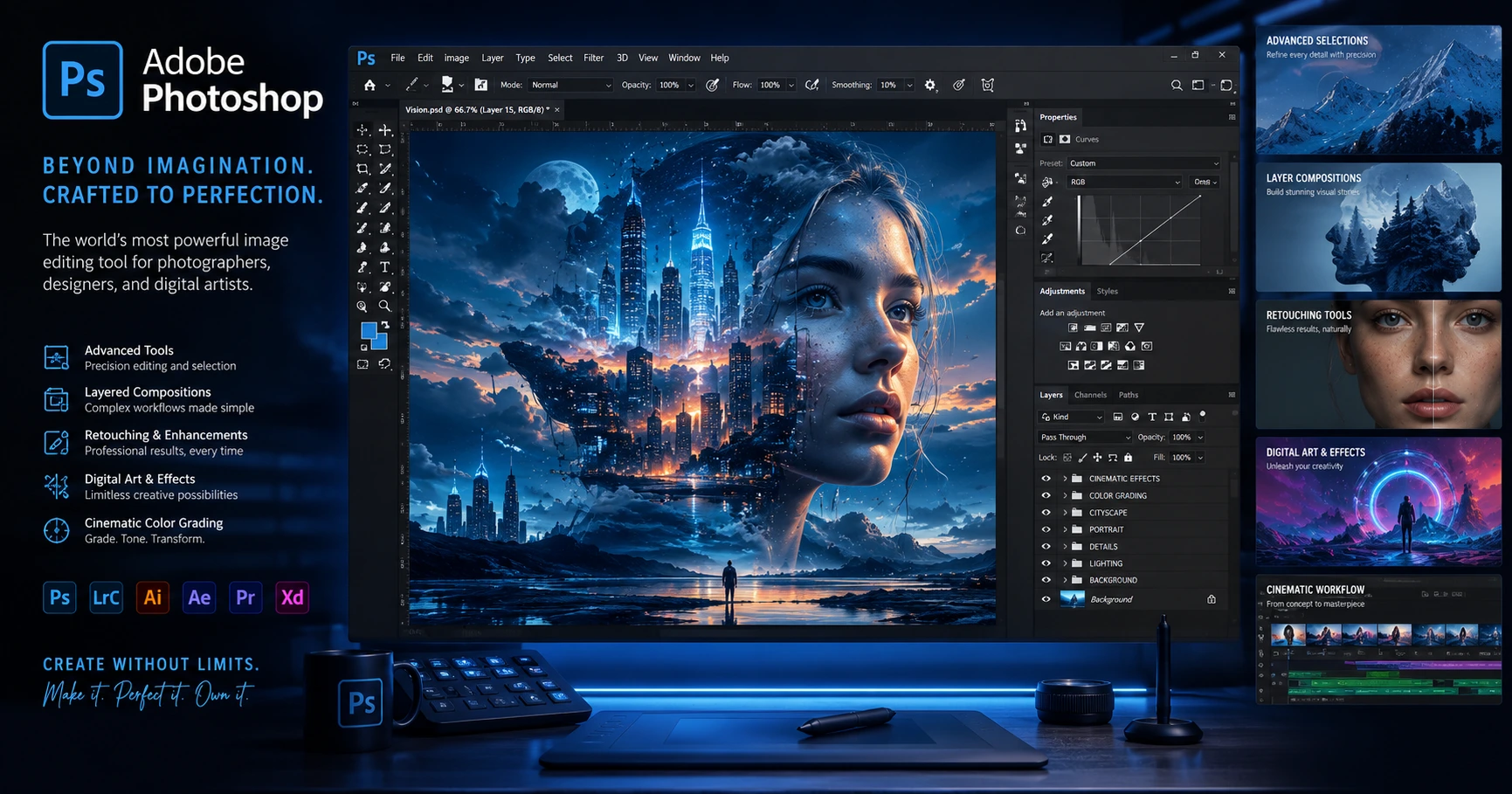Click the background color swatch
1512x794 pixels.
(381, 342)
